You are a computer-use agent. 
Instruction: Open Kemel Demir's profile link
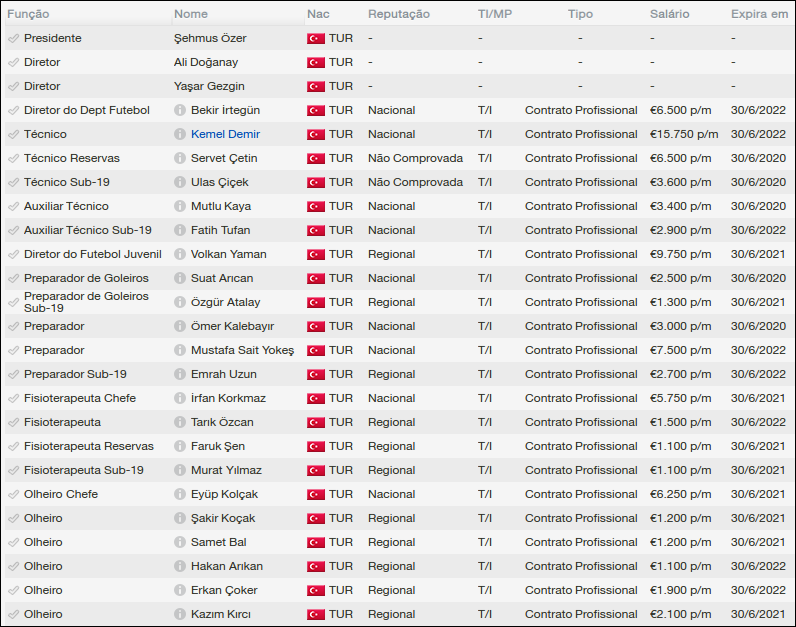(224, 134)
